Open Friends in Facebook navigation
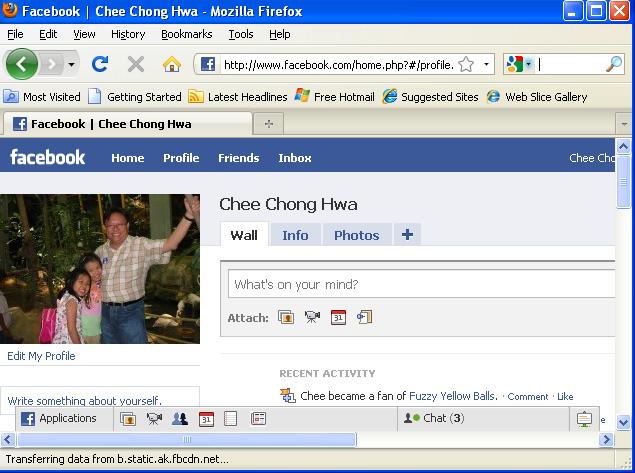Image resolution: width=635 pixels, height=473 pixels. tap(239, 158)
